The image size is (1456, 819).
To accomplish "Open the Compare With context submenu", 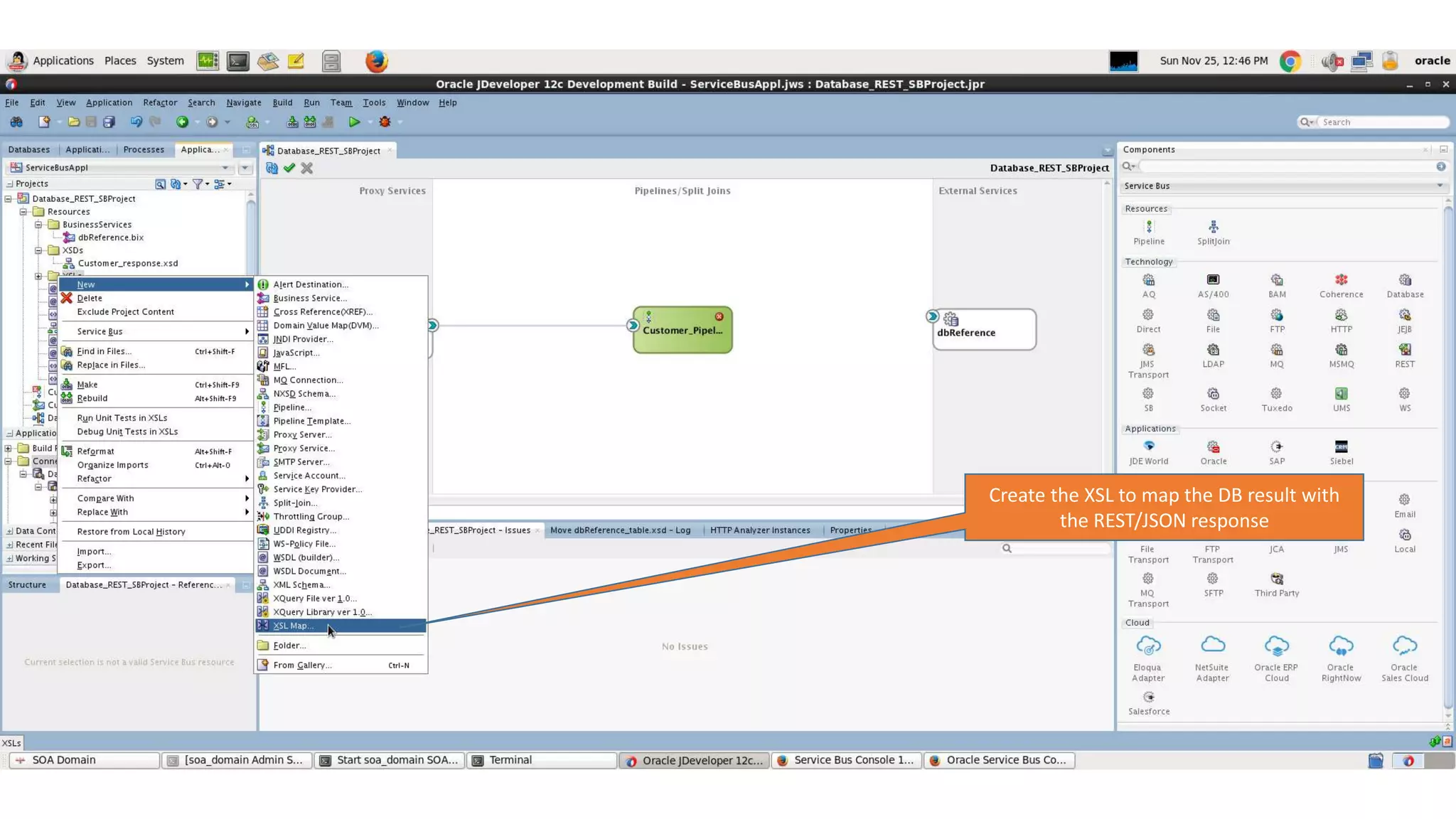I will click(156, 498).
